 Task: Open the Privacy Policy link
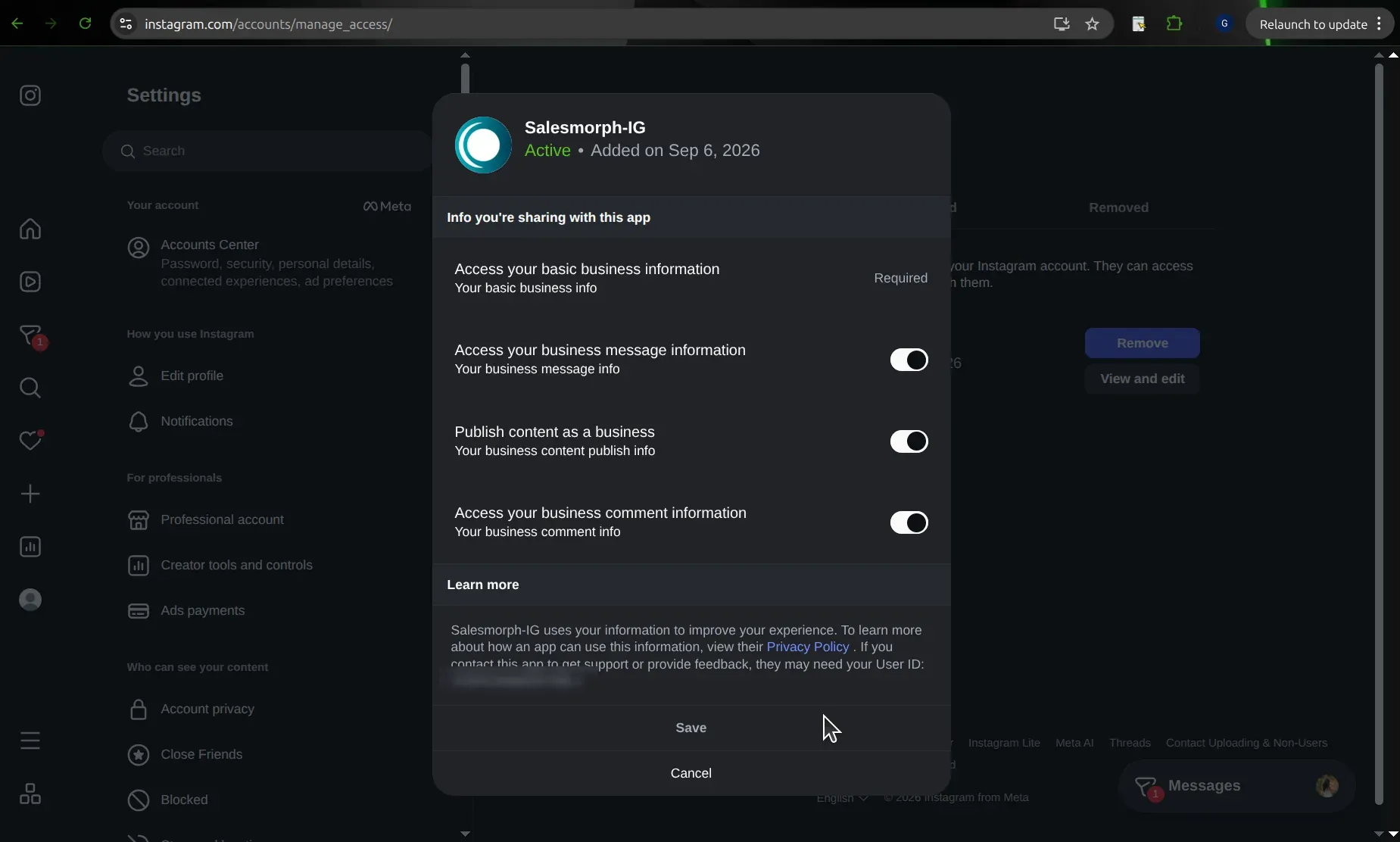tap(807, 647)
